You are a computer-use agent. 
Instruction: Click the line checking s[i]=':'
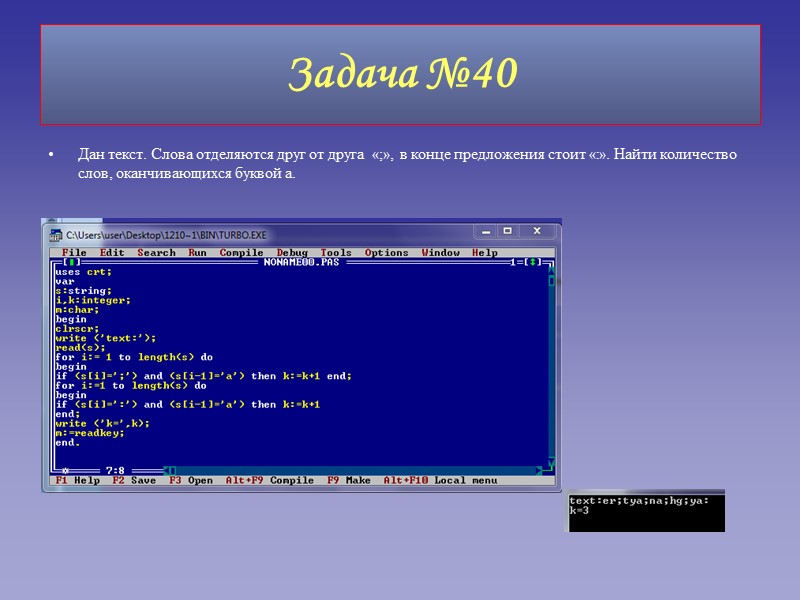(188, 405)
